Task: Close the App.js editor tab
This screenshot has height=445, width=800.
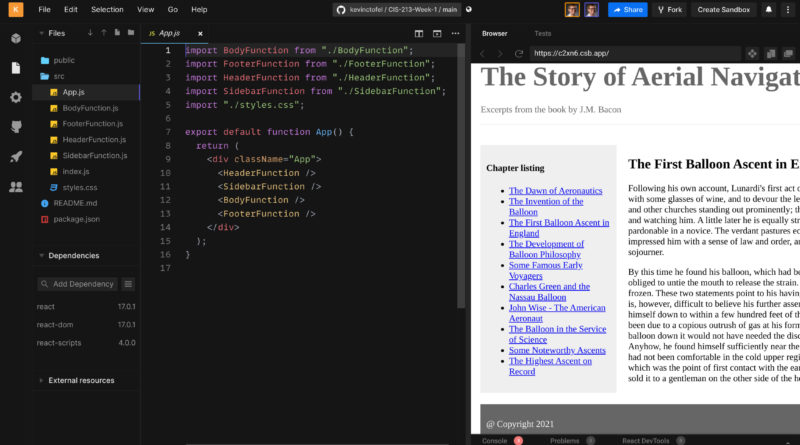Action: (x=200, y=34)
